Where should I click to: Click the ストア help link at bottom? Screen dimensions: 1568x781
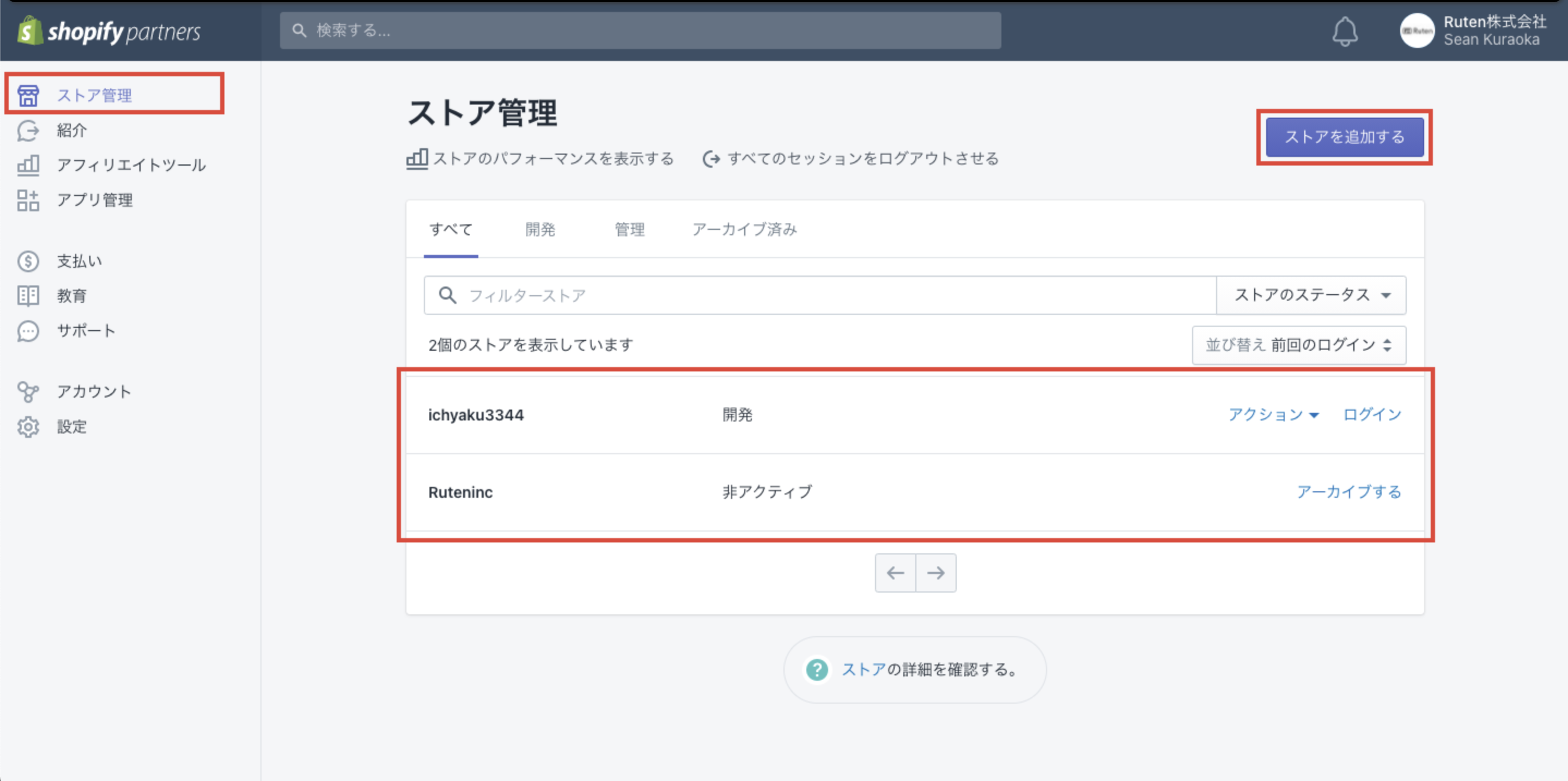[863, 670]
